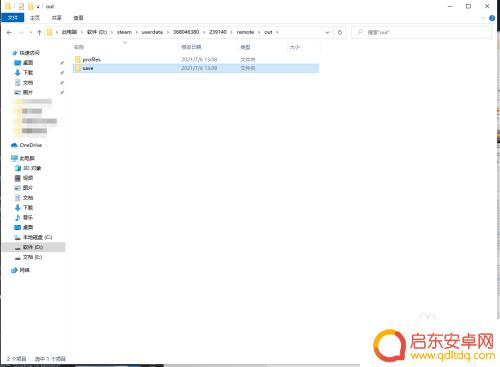
Task: Minimize the out Explorer window
Action: [450, 6]
